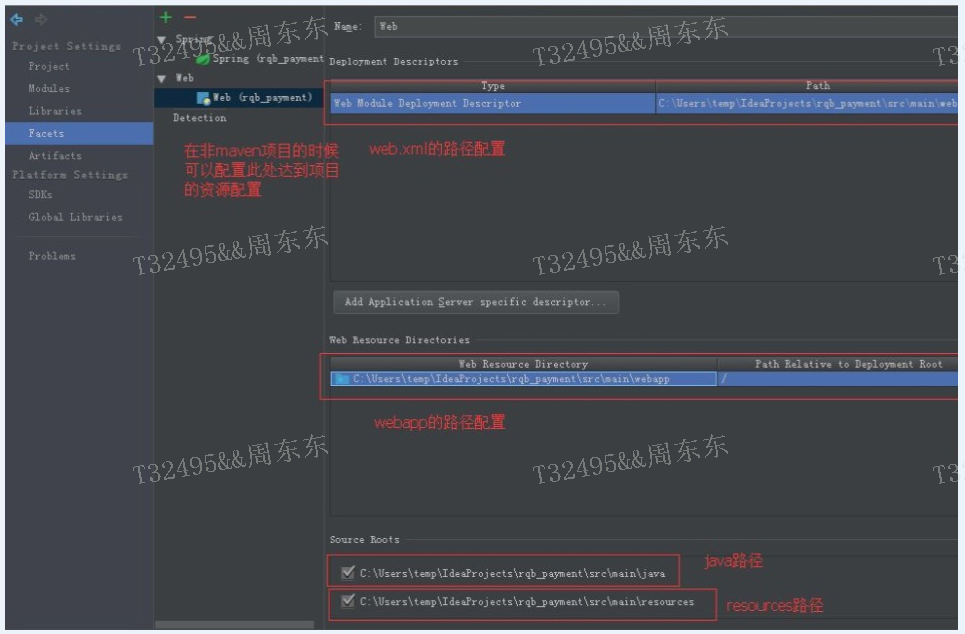The image size is (965, 634).
Task: Collapse the Web tree node
Action: point(160,77)
